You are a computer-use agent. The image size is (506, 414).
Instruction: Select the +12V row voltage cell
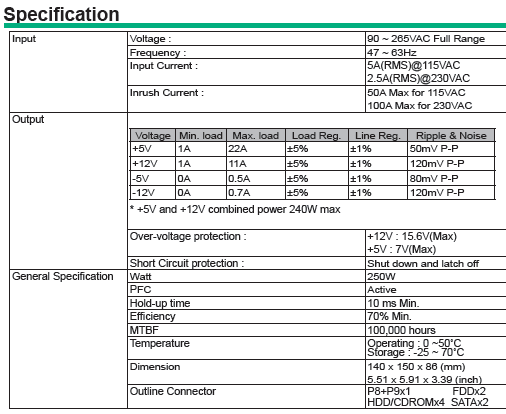[153, 164]
